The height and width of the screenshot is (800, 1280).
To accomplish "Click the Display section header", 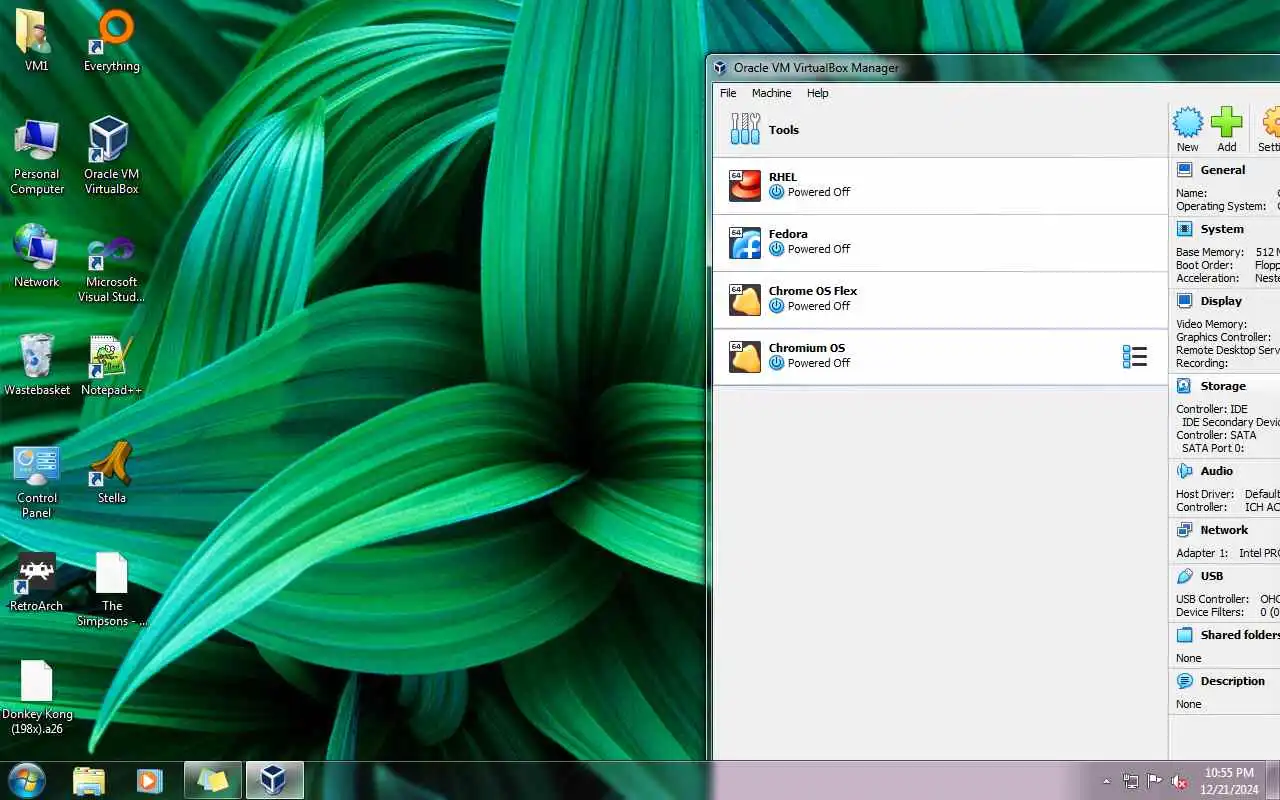I will tap(1221, 301).
